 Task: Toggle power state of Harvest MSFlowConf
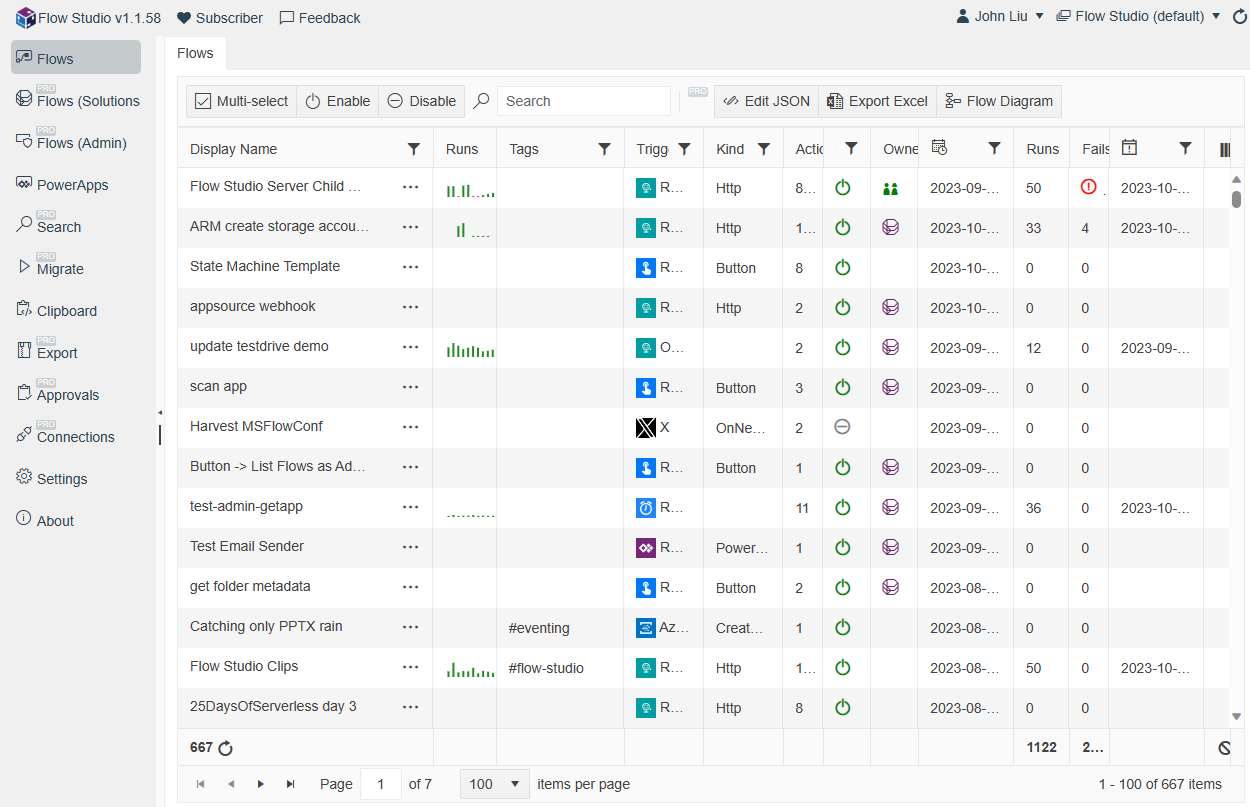coord(842,427)
